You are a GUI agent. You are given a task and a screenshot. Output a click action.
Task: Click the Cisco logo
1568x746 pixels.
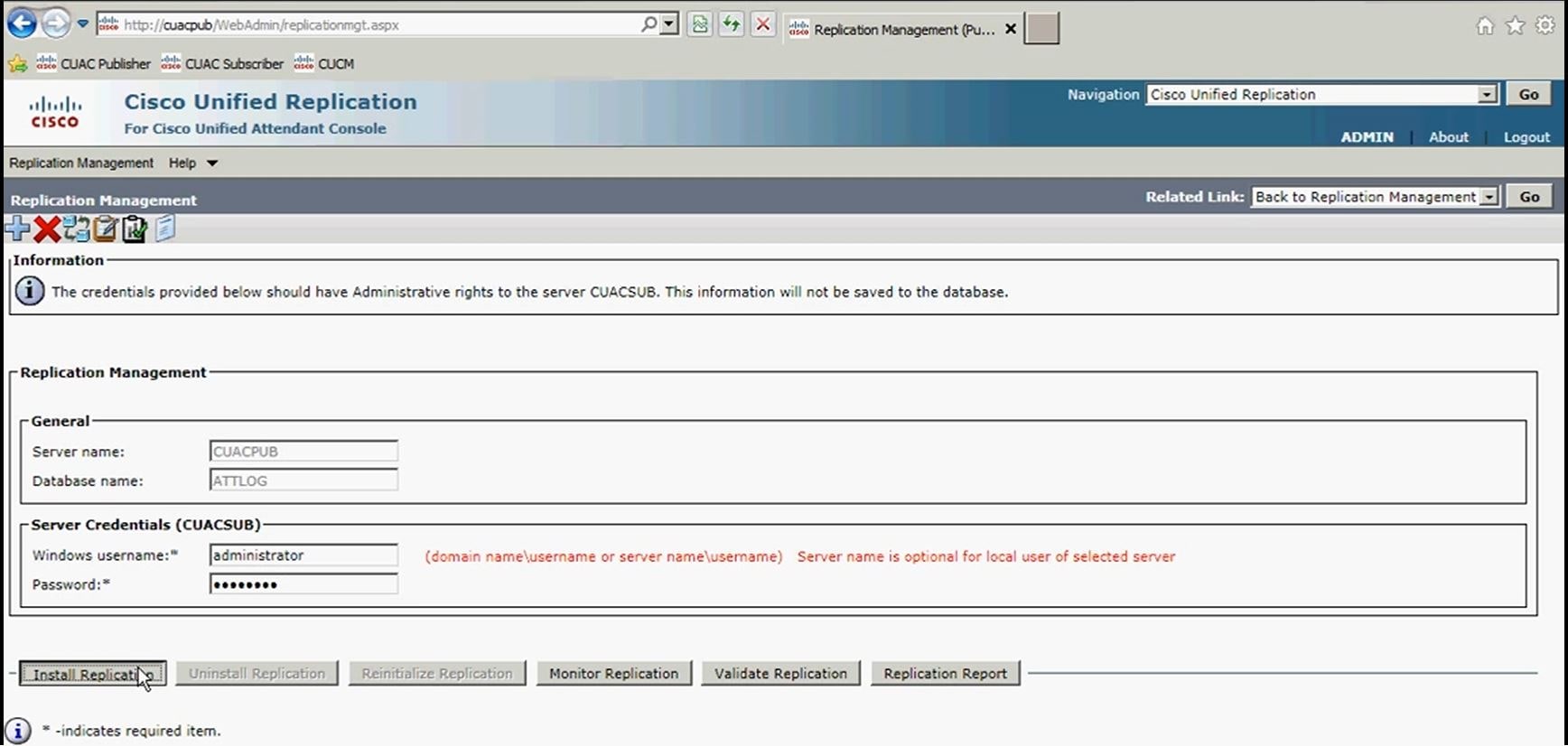(55, 112)
